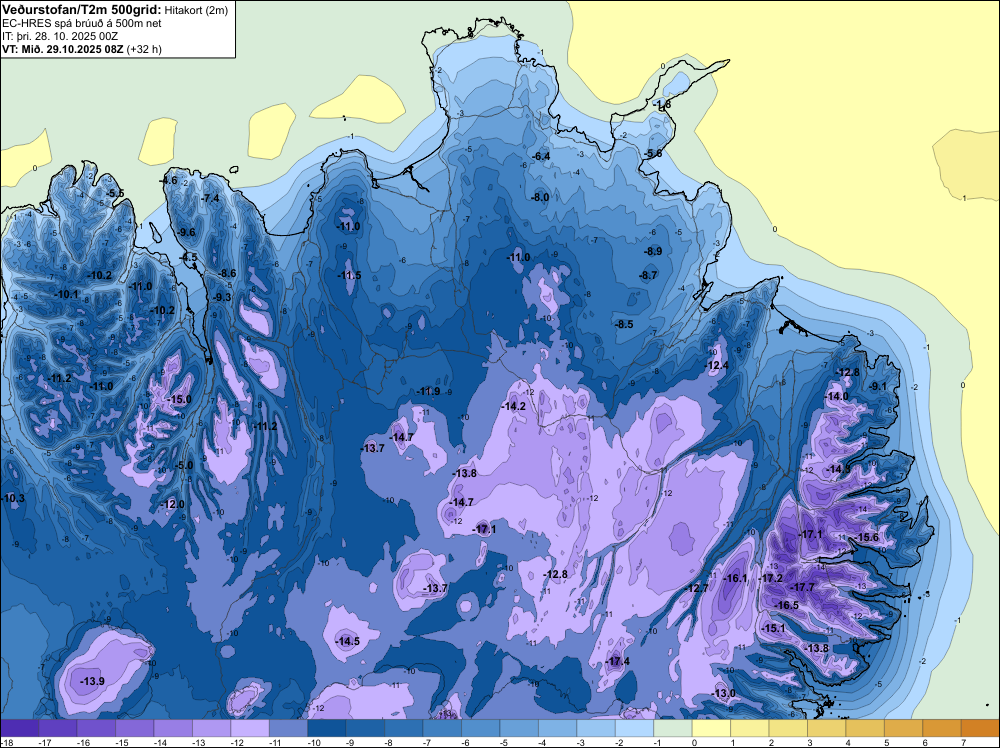Click the -8.9 temperature label
This screenshot has width=1000, height=748.
[653, 251]
